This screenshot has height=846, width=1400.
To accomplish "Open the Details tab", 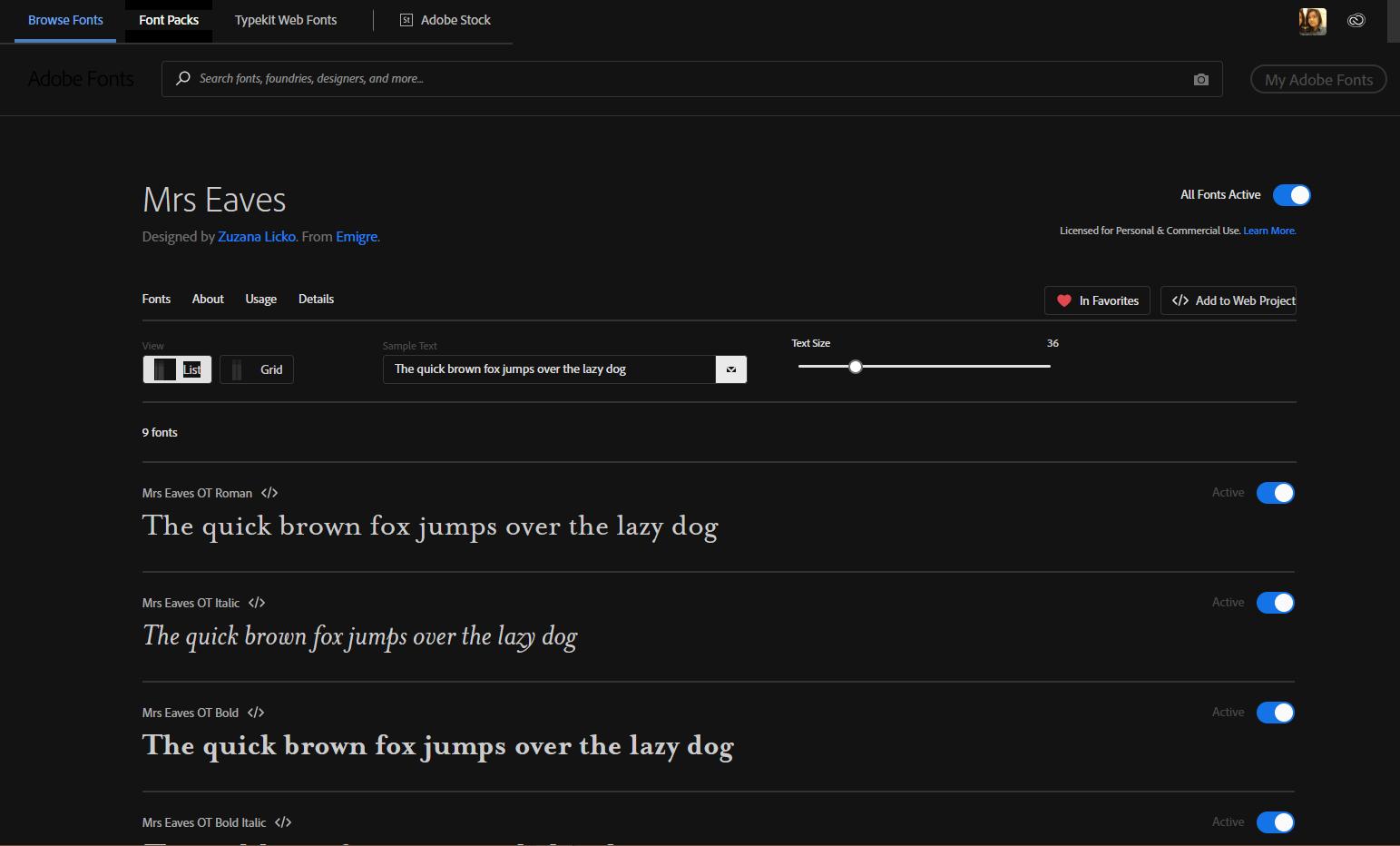I will (316, 299).
